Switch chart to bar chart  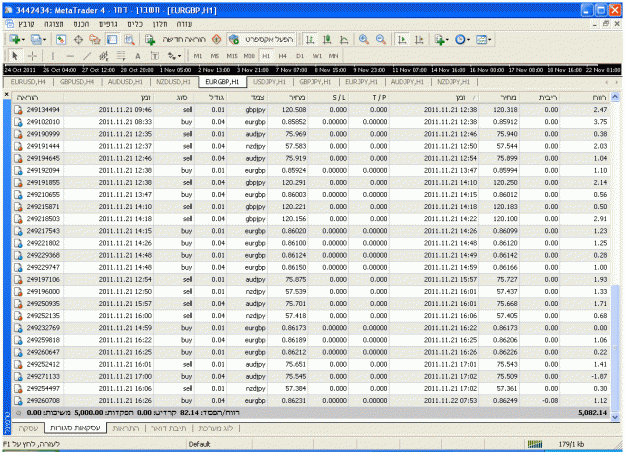310,39
